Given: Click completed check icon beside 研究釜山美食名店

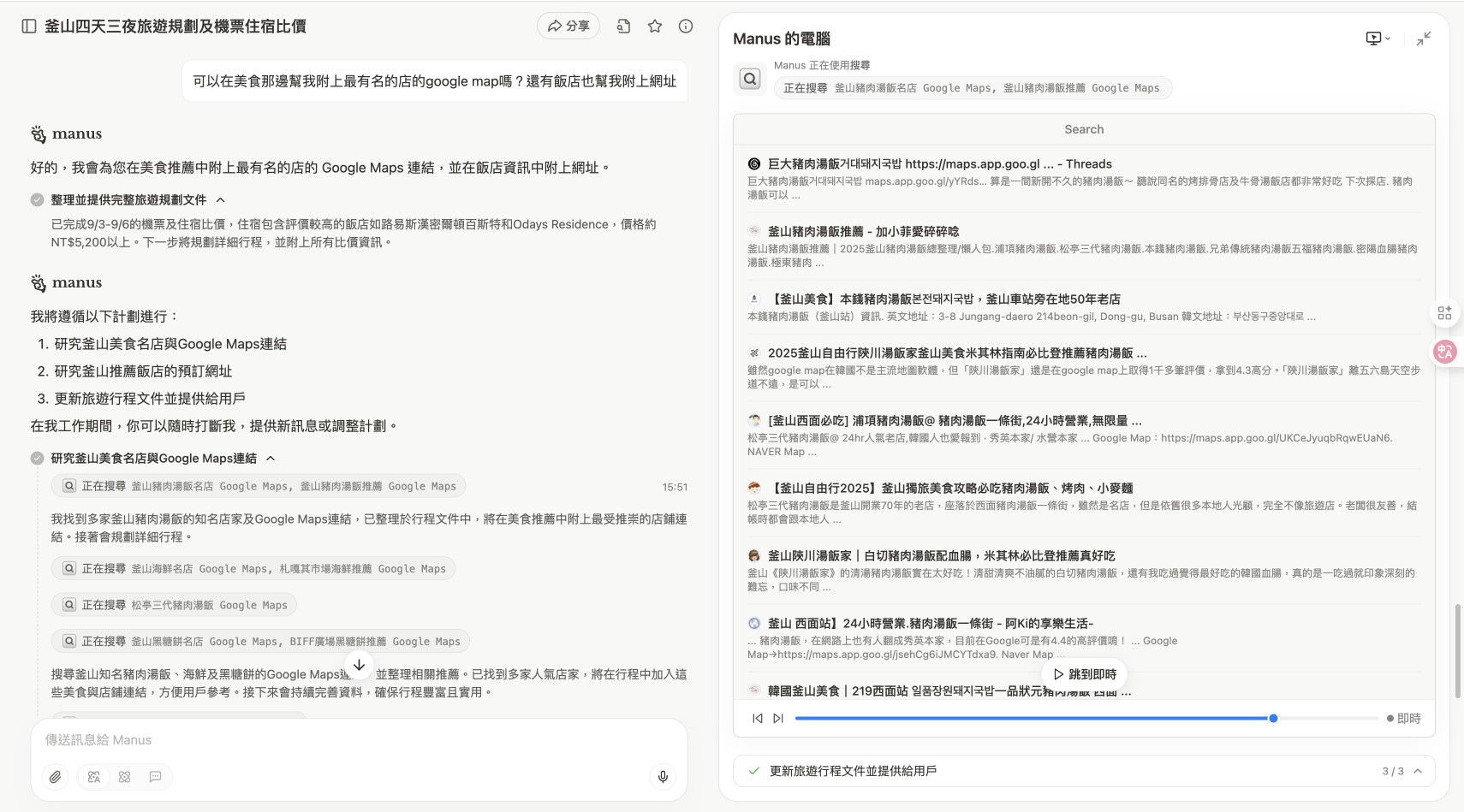Looking at the screenshot, I should [x=37, y=459].
